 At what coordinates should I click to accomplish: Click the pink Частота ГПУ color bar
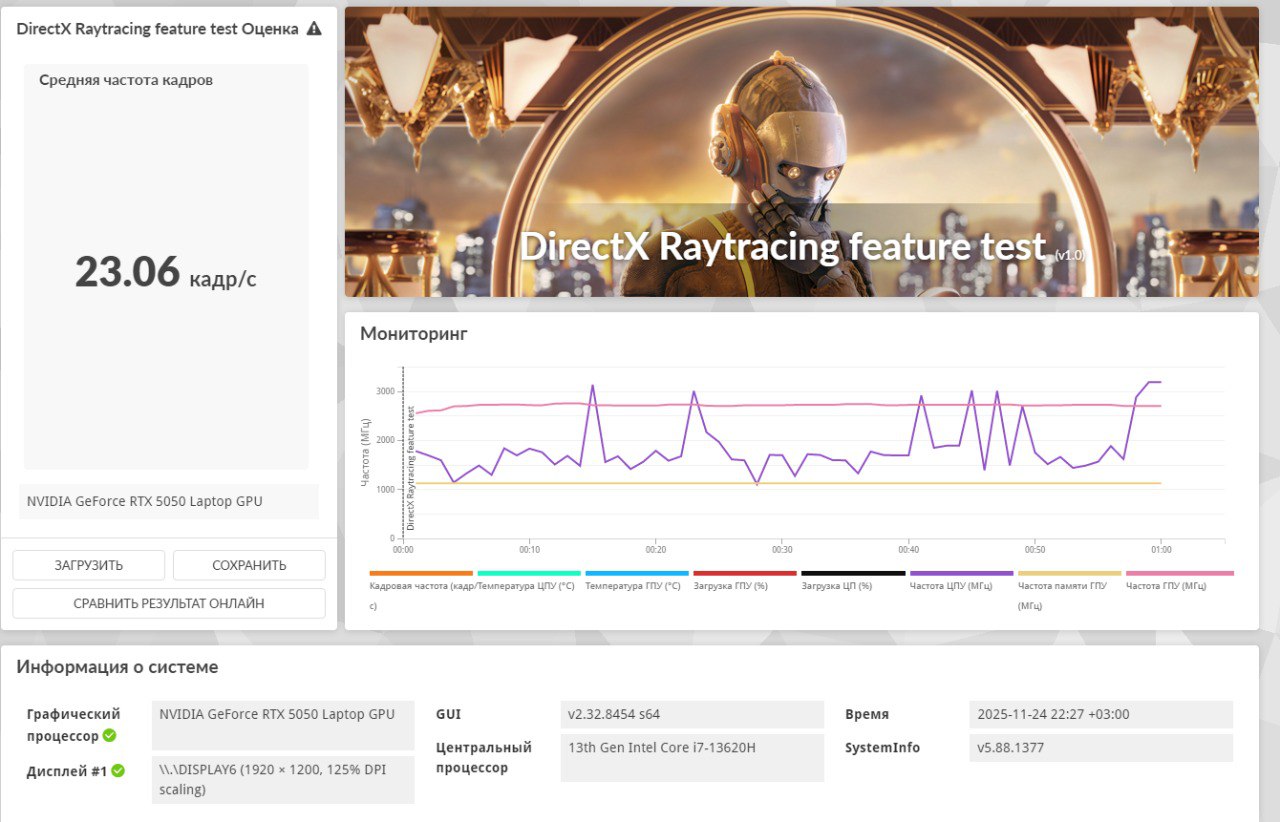point(1179,573)
